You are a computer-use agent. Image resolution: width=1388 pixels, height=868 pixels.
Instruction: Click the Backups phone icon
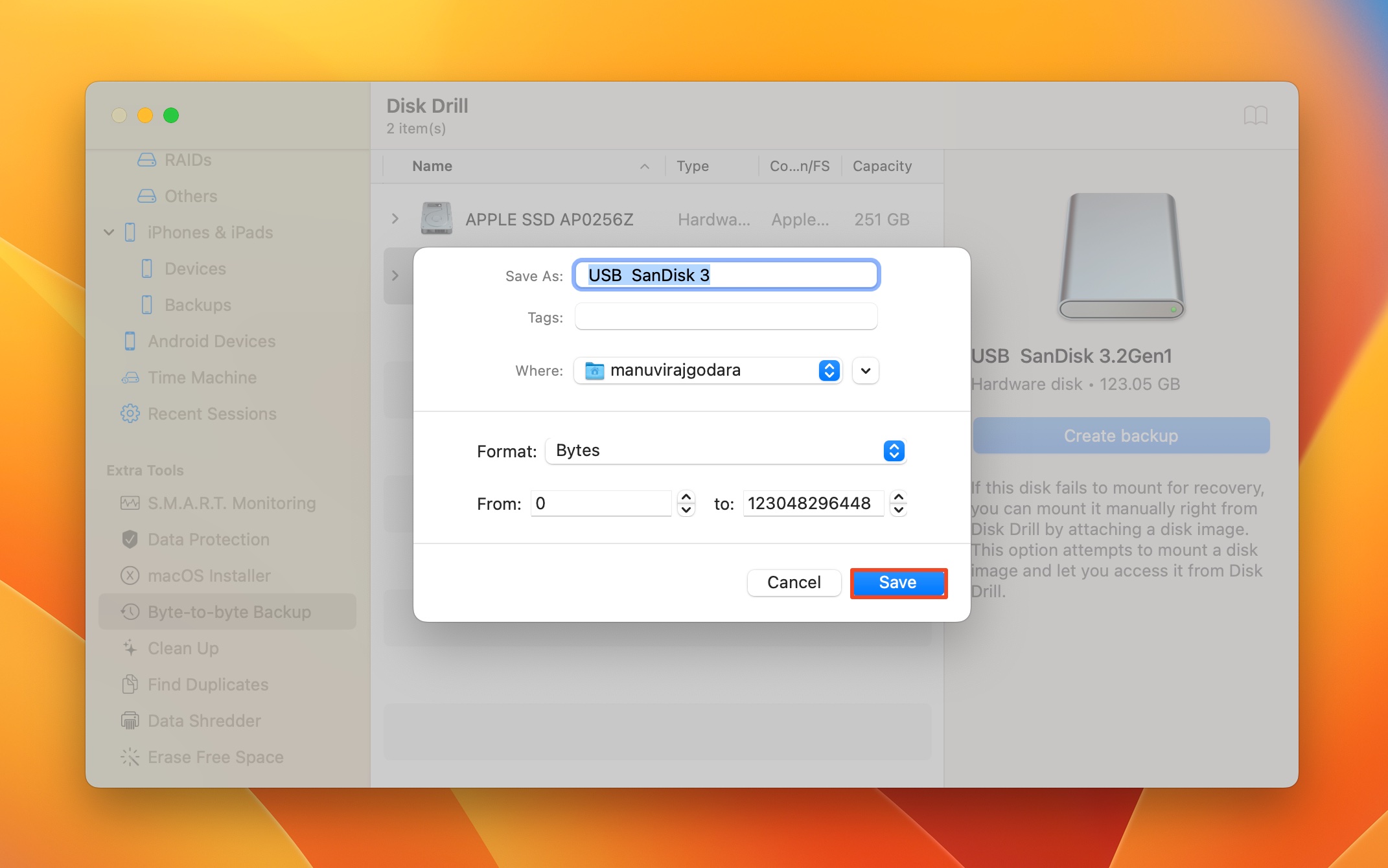coord(147,305)
